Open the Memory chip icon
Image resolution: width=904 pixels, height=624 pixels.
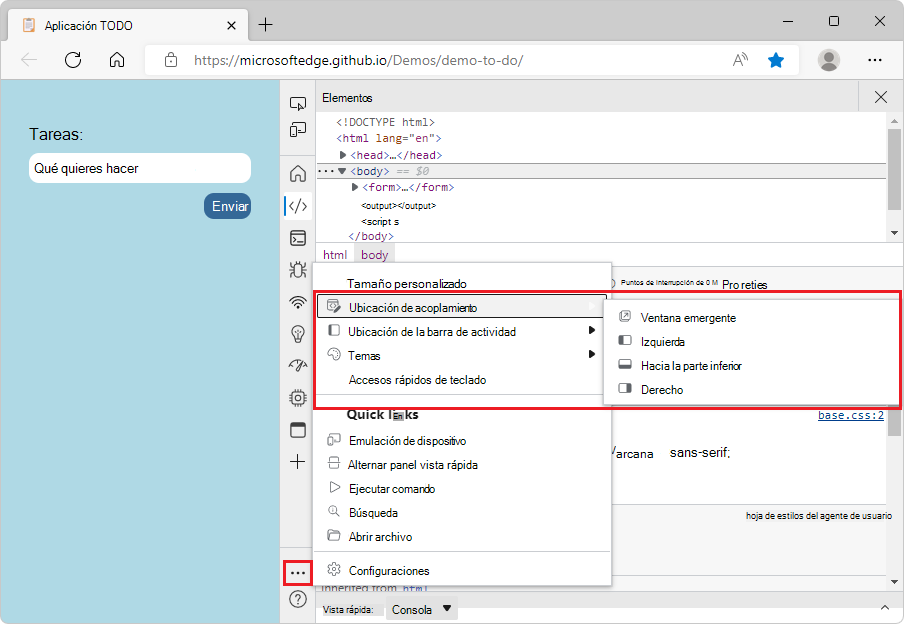[297, 397]
